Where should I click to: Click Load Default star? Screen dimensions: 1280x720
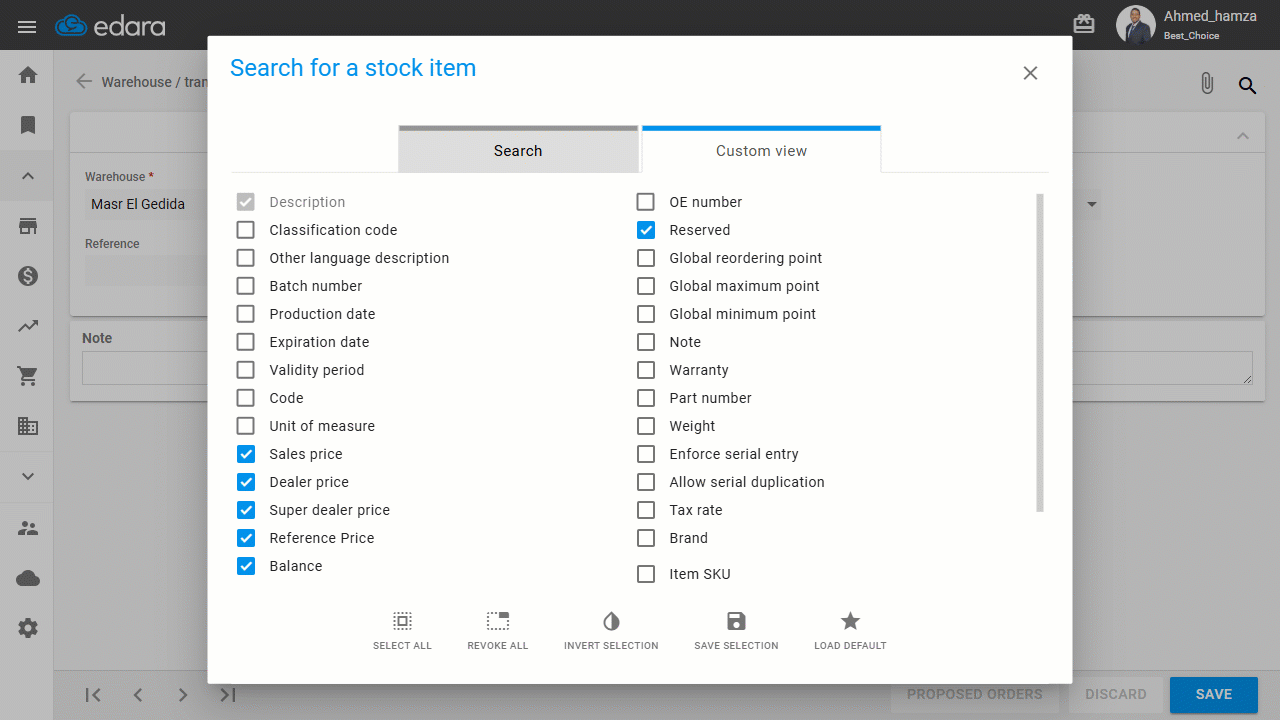point(850,631)
